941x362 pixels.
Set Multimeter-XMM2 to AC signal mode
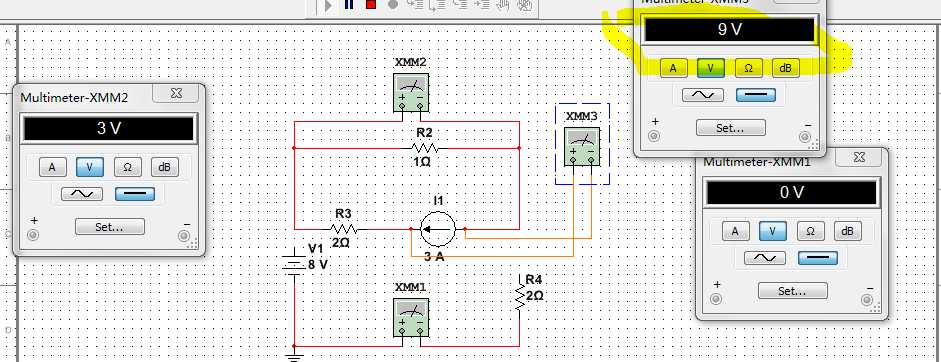[82, 194]
